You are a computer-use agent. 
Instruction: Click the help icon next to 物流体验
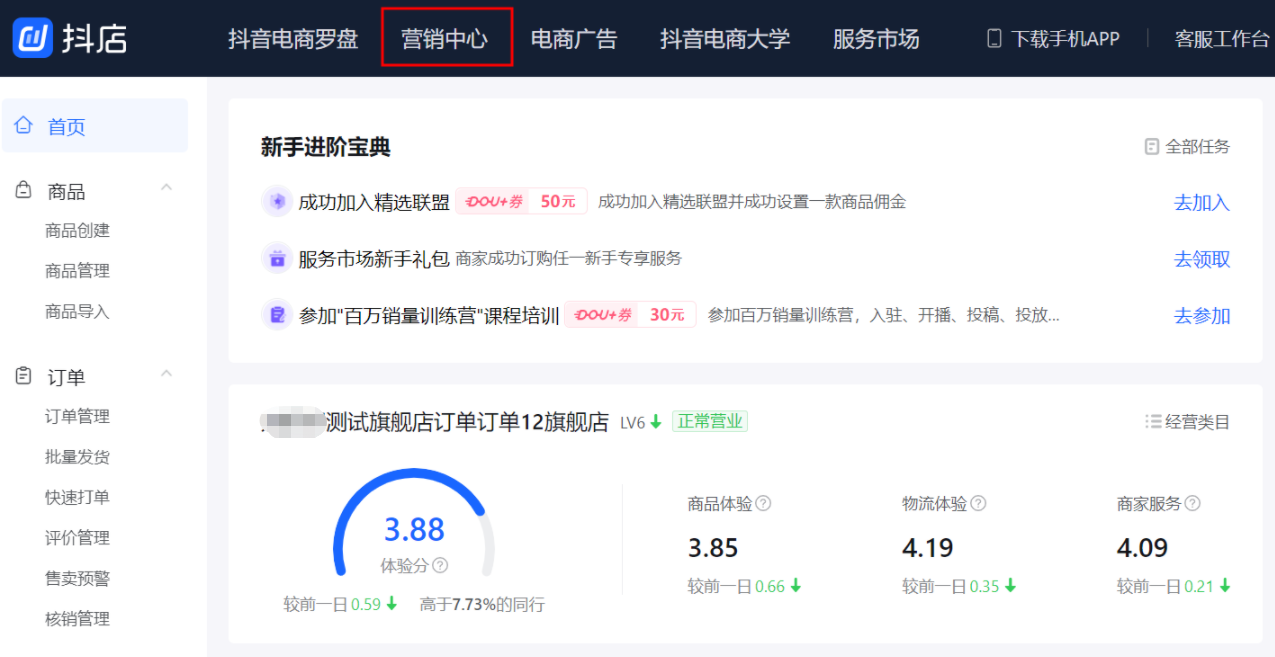(978, 504)
